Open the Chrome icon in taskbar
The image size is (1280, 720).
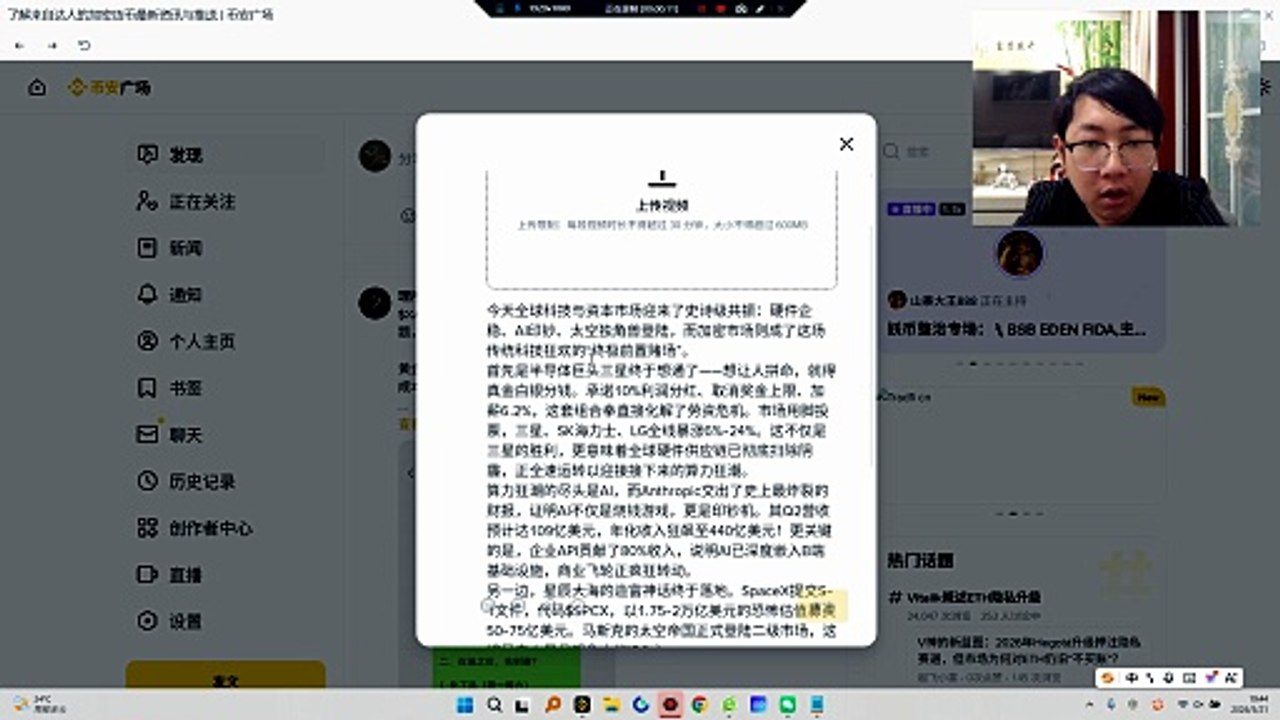[x=699, y=705]
